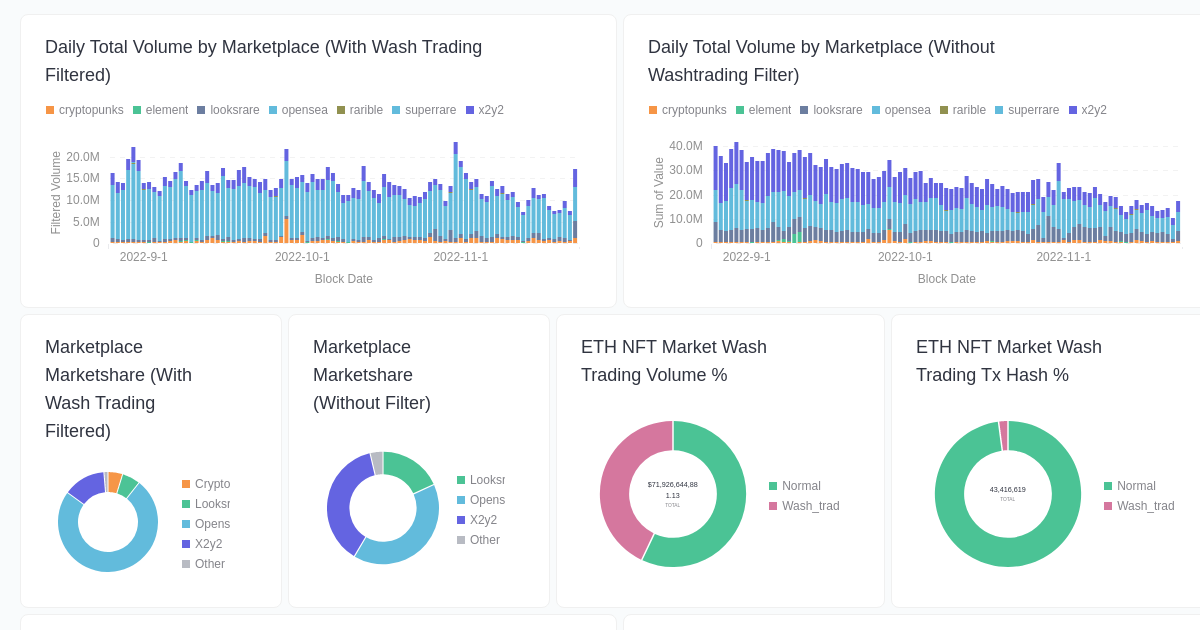Screen dimensions: 1200x630
Task: Click the Other legend icon in unfiltered marketshare donut
Action: tap(459, 540)
